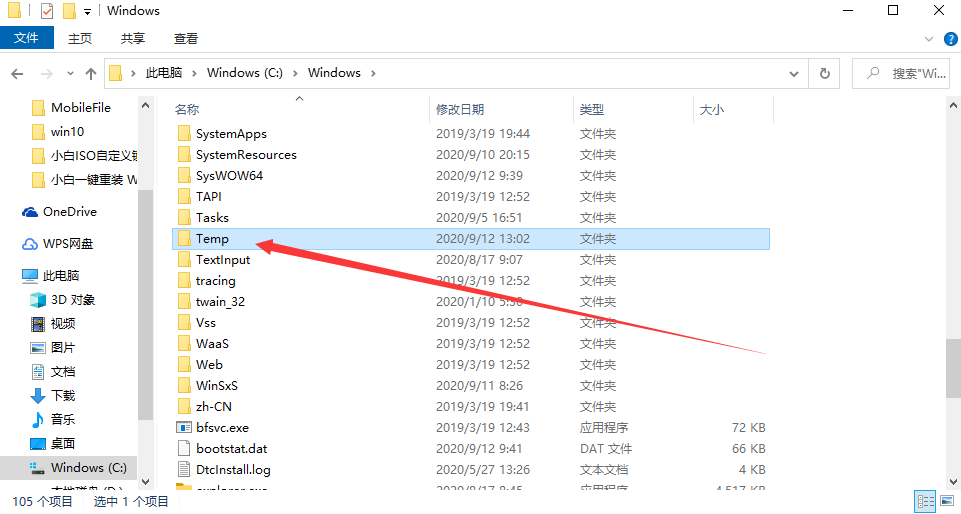Open the address bar history dropdown
Image resolution: width=961 pixels, height=514 pixels.
pos(794,73)
